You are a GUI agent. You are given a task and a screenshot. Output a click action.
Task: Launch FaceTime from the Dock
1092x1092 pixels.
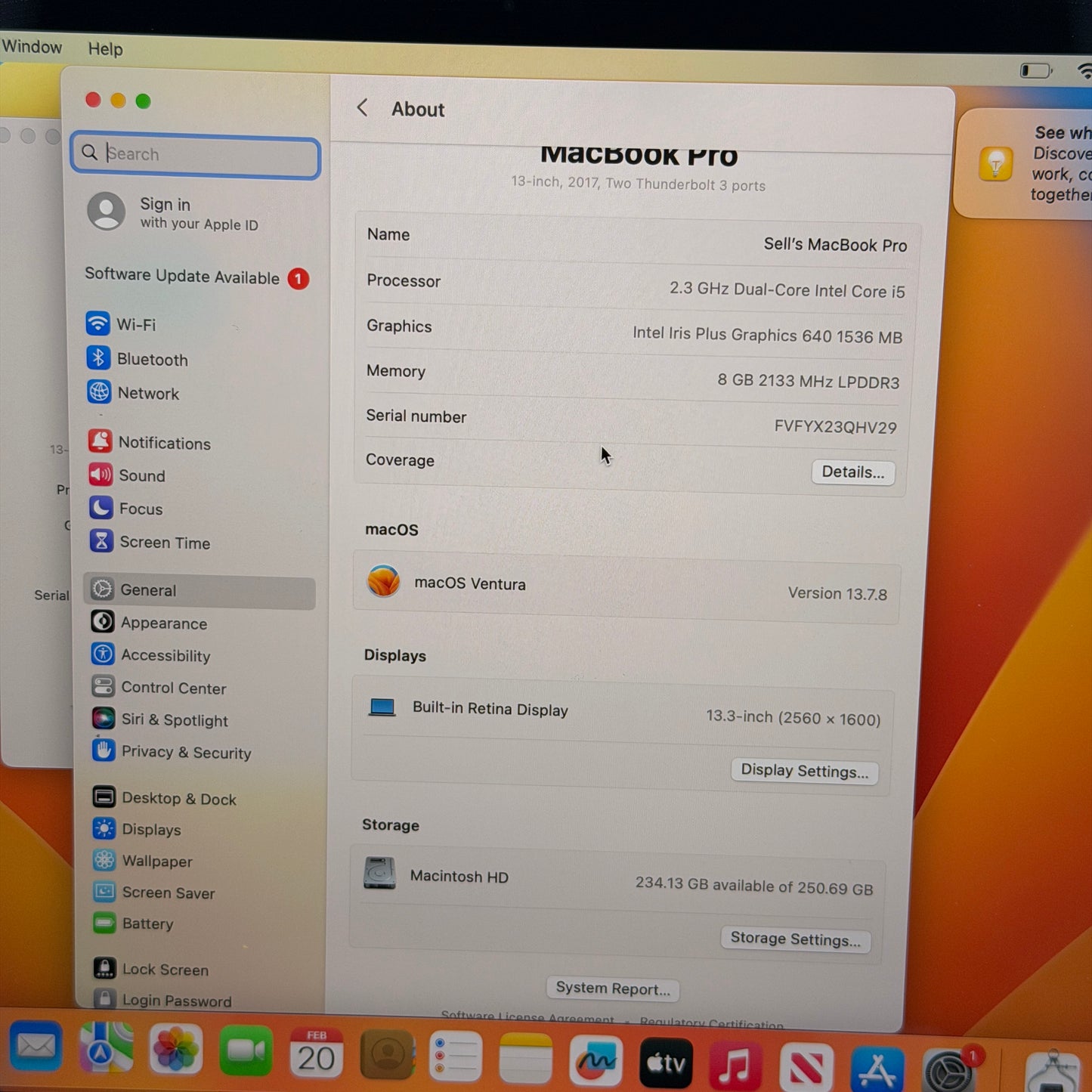click(x=246, y=1051)
